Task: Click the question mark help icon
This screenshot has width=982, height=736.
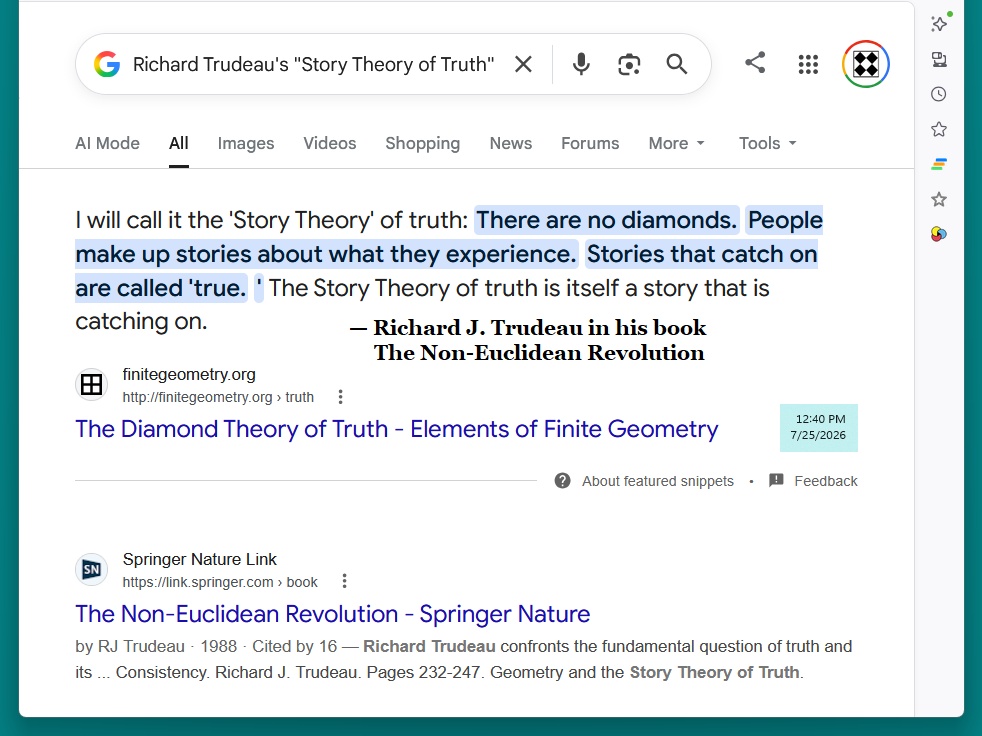Action: coord(562,480)
